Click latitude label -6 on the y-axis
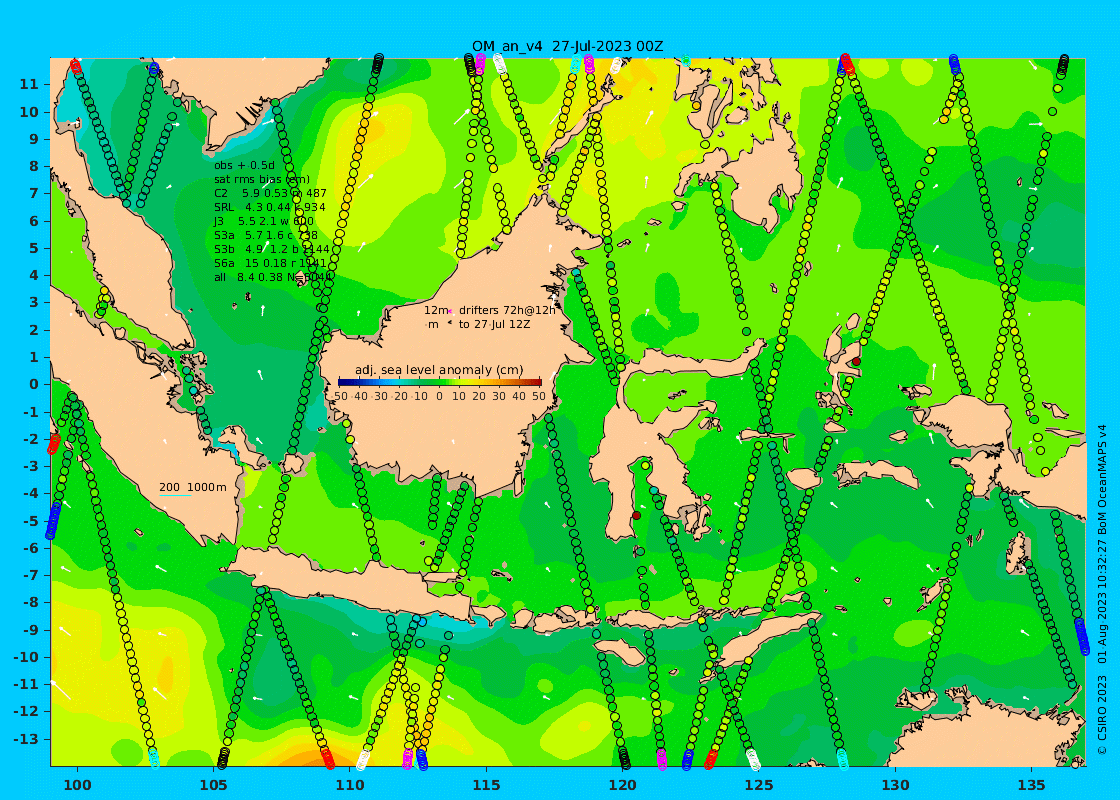Image resolution: width=1120 pixels, height=800 pixels. [x=30, y=548]
